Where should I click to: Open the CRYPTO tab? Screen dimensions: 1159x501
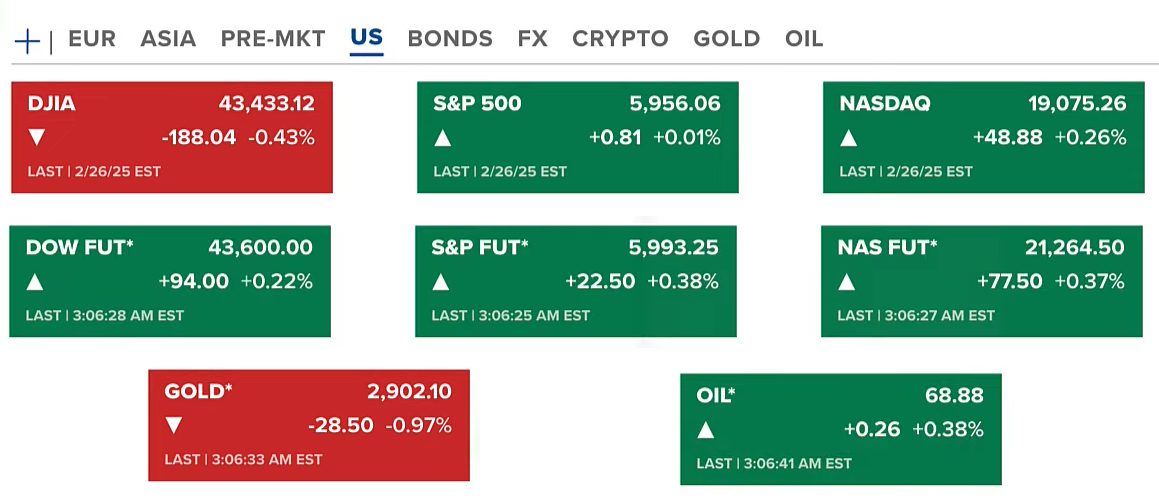coord(620,39)
